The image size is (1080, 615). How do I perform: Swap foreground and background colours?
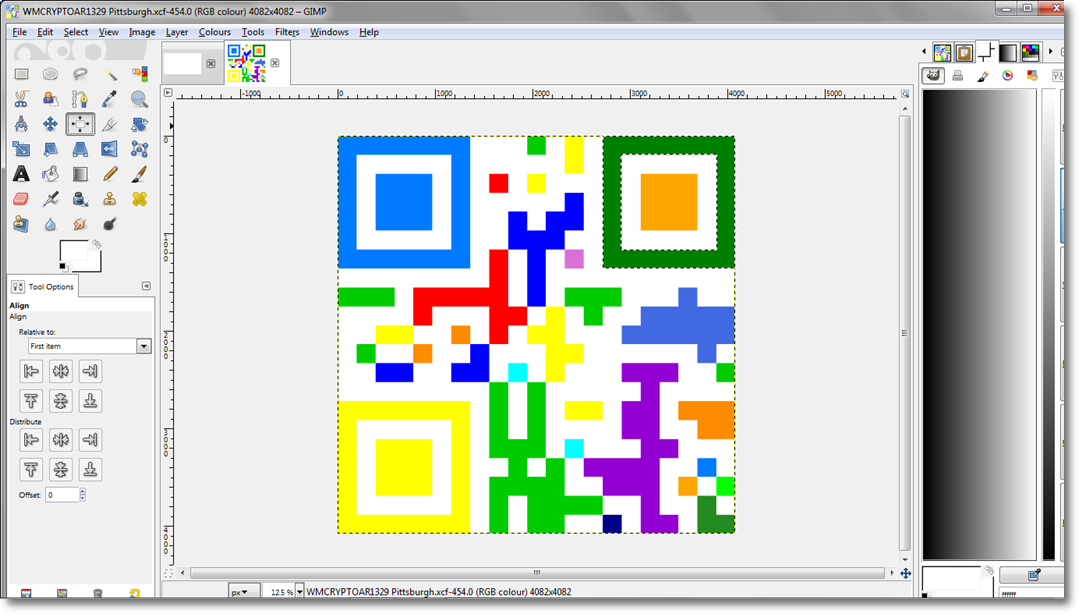[x=96, y=244]
